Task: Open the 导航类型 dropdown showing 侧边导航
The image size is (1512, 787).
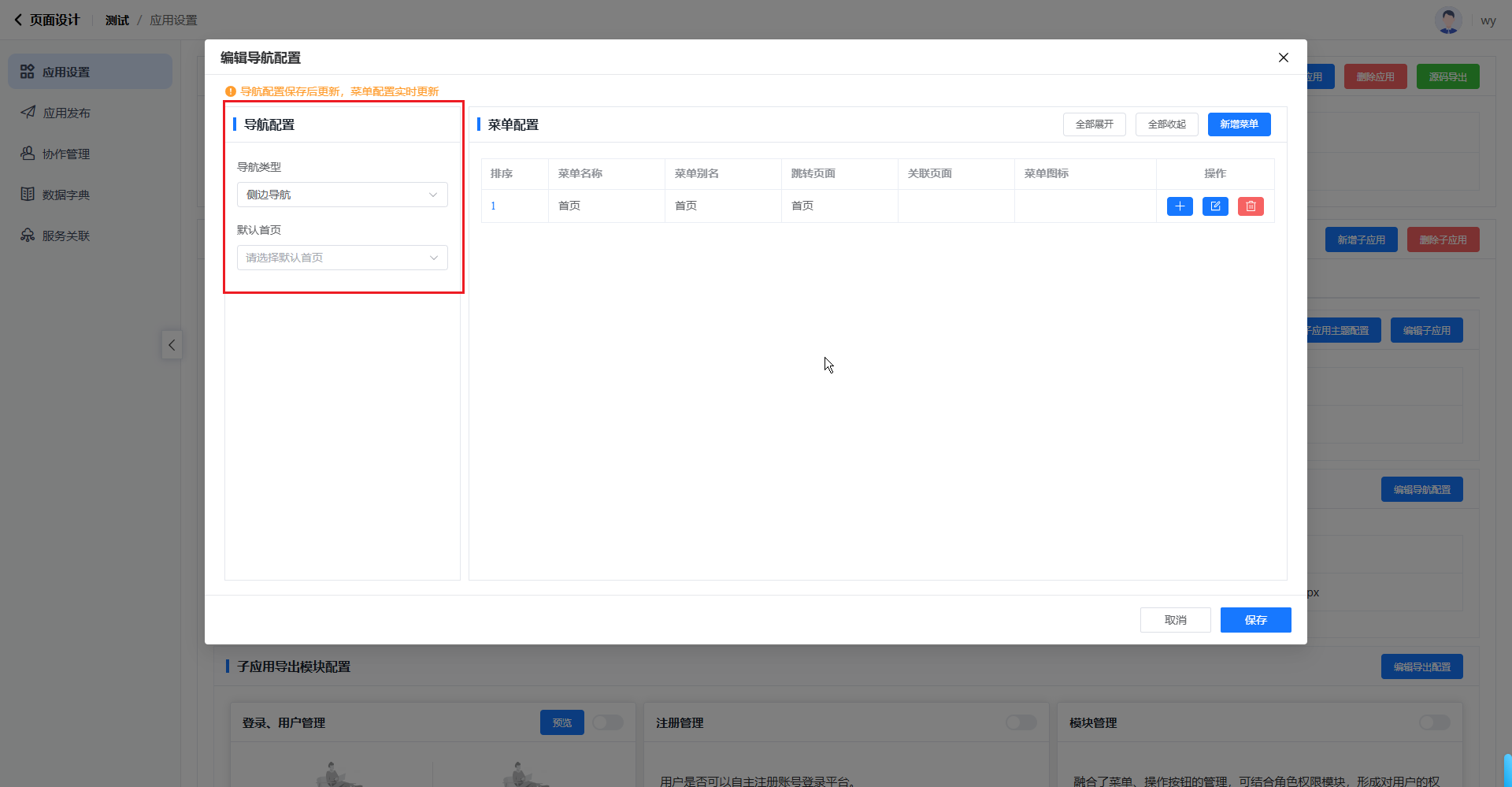Action: click(x=342, y=195)
